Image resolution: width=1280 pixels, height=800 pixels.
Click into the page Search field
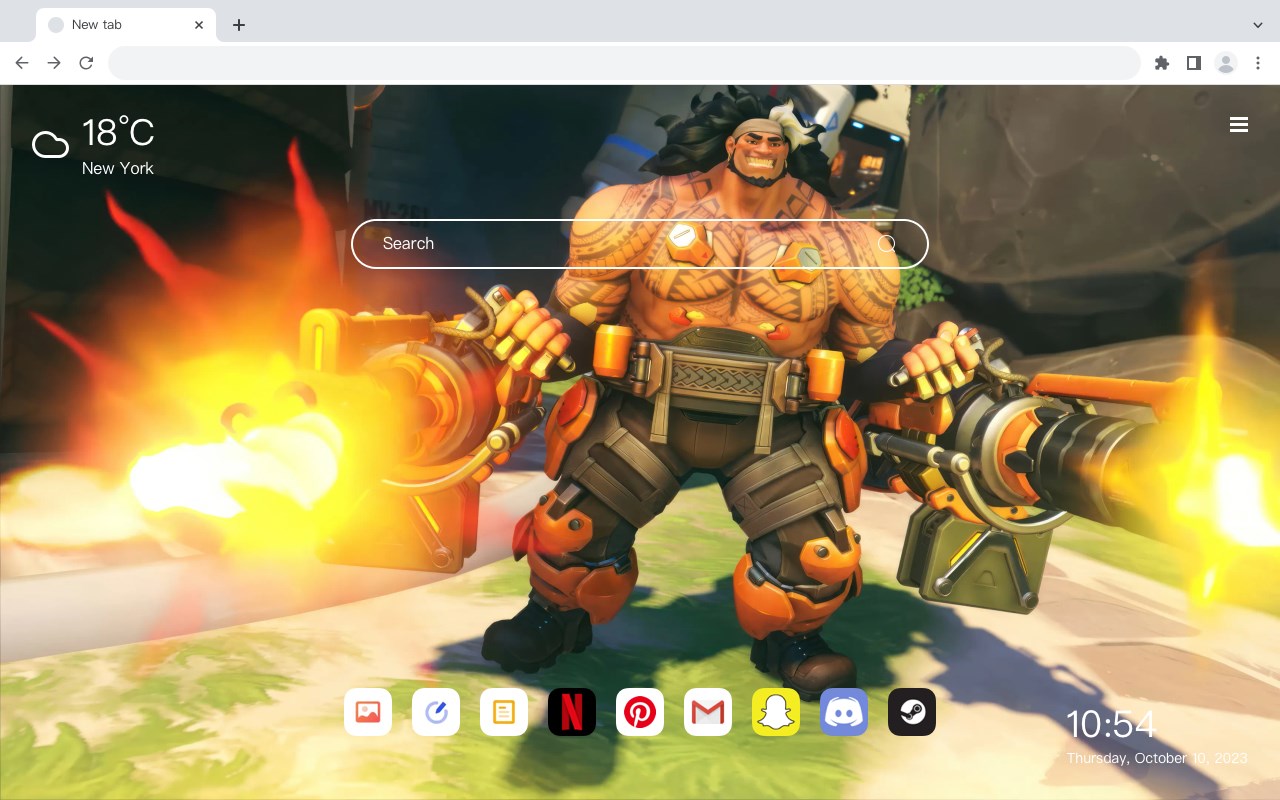tap(640, 244)
